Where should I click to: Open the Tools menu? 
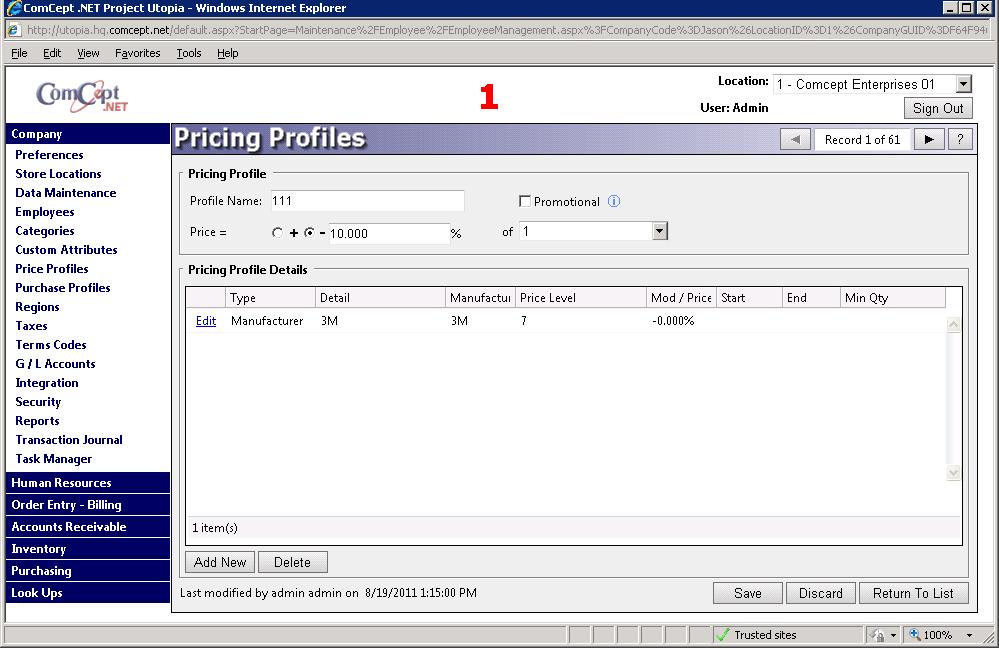[x=189, y=53]
